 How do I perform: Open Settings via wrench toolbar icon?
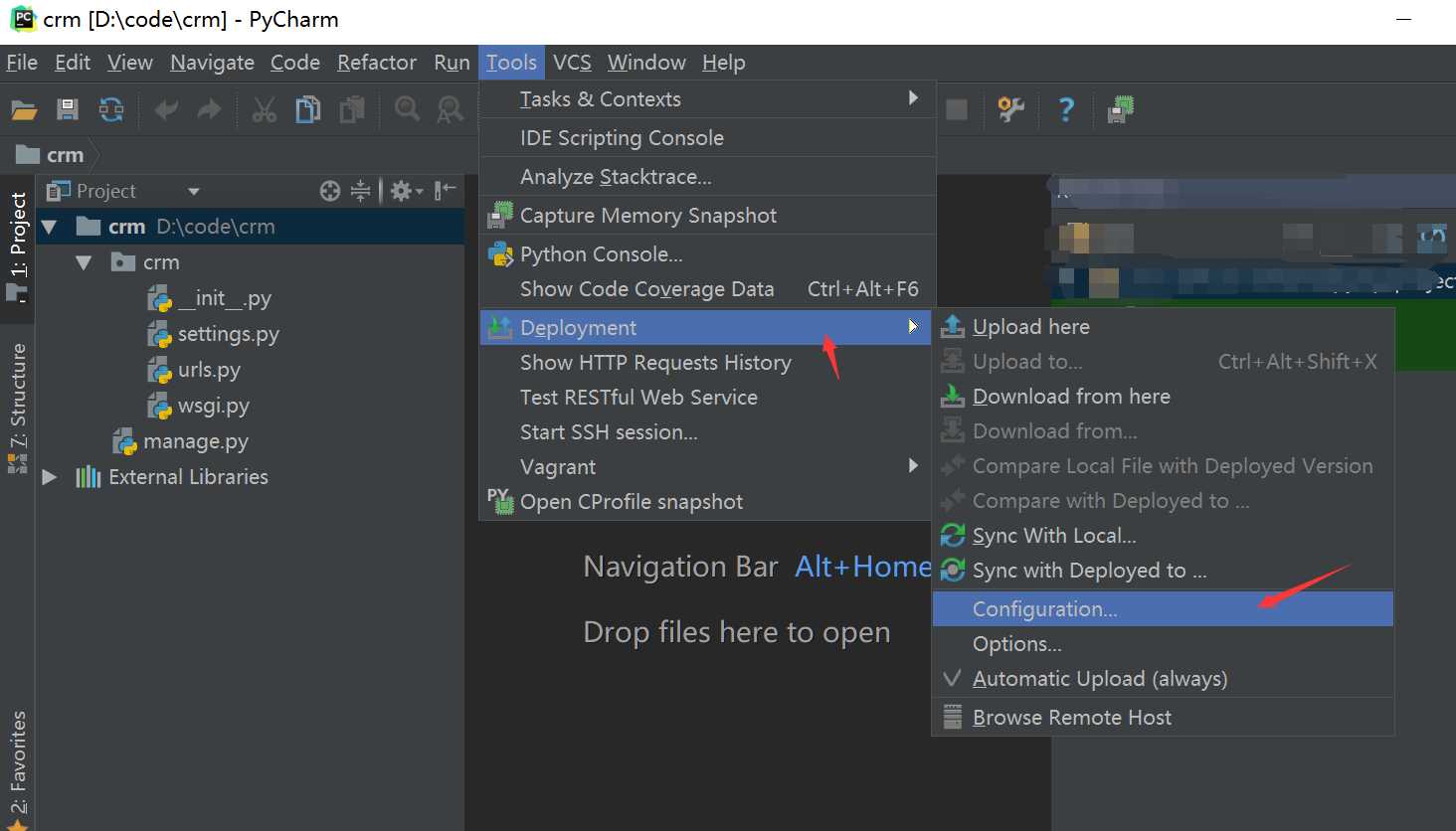(x=1011, y=109)
